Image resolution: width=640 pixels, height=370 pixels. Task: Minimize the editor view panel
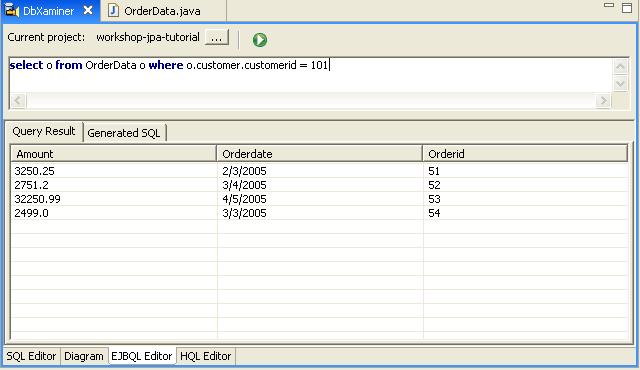(x=609, y=5)
